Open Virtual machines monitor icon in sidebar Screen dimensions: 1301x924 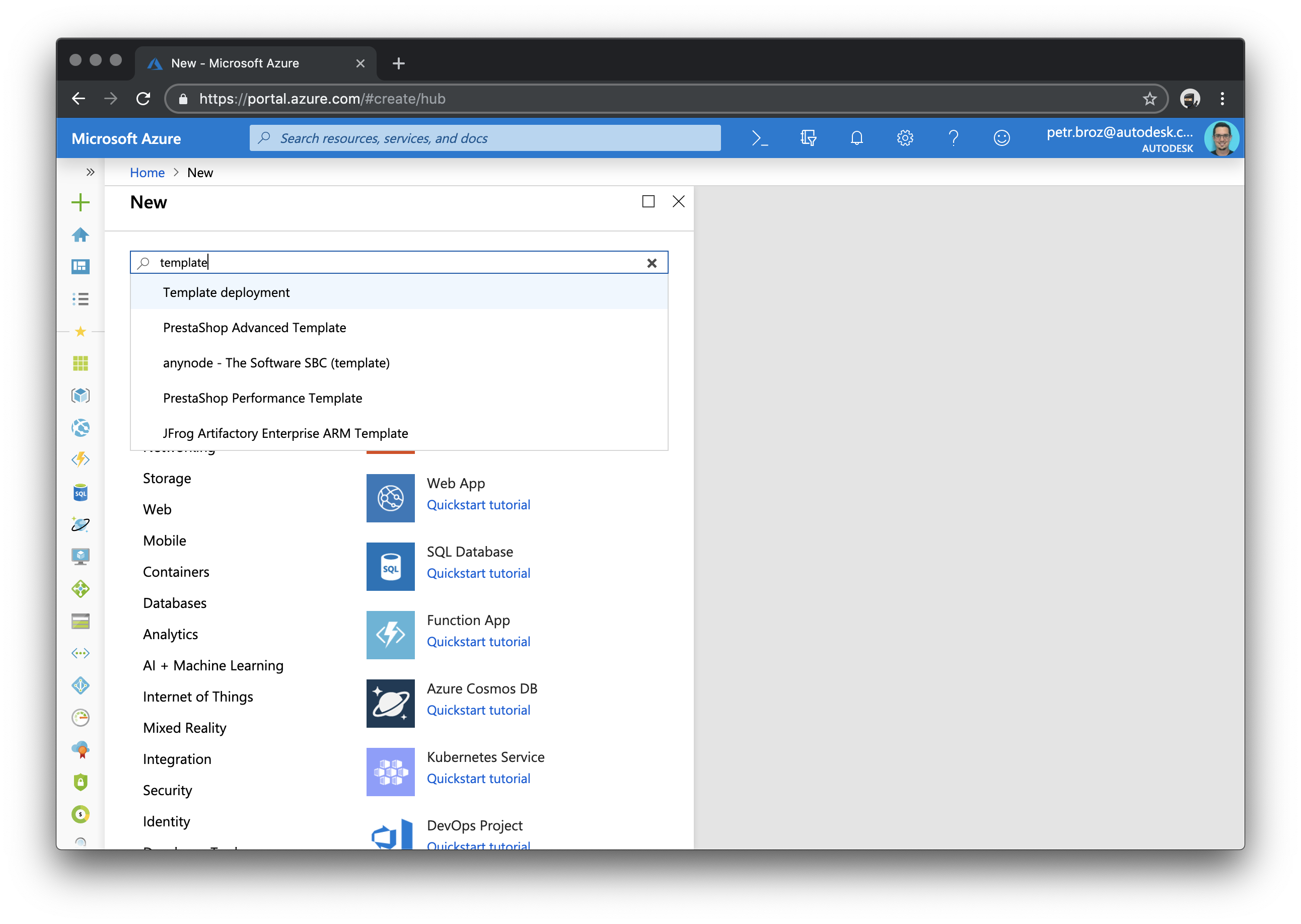(80, 557)
